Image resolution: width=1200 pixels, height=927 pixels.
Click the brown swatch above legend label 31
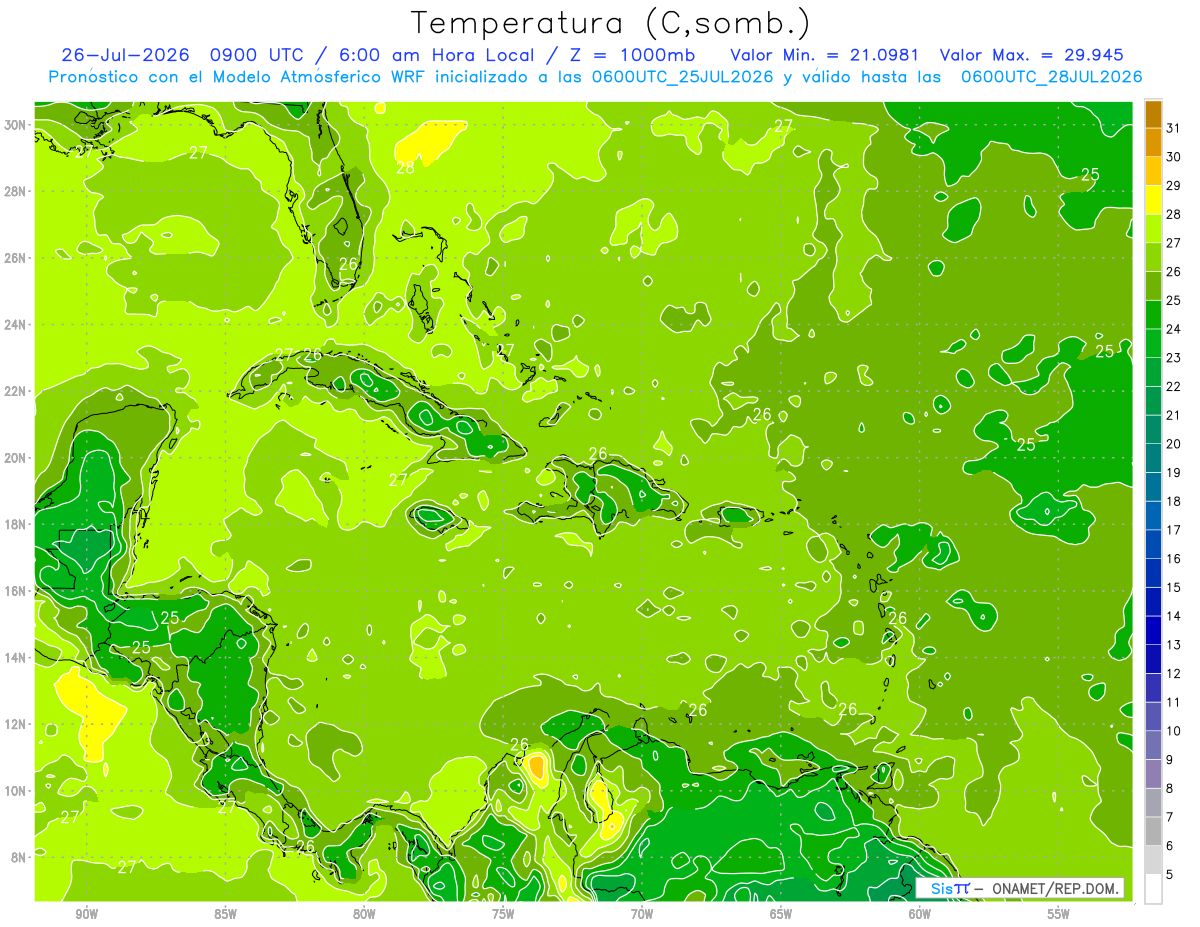pos(1153,114)
